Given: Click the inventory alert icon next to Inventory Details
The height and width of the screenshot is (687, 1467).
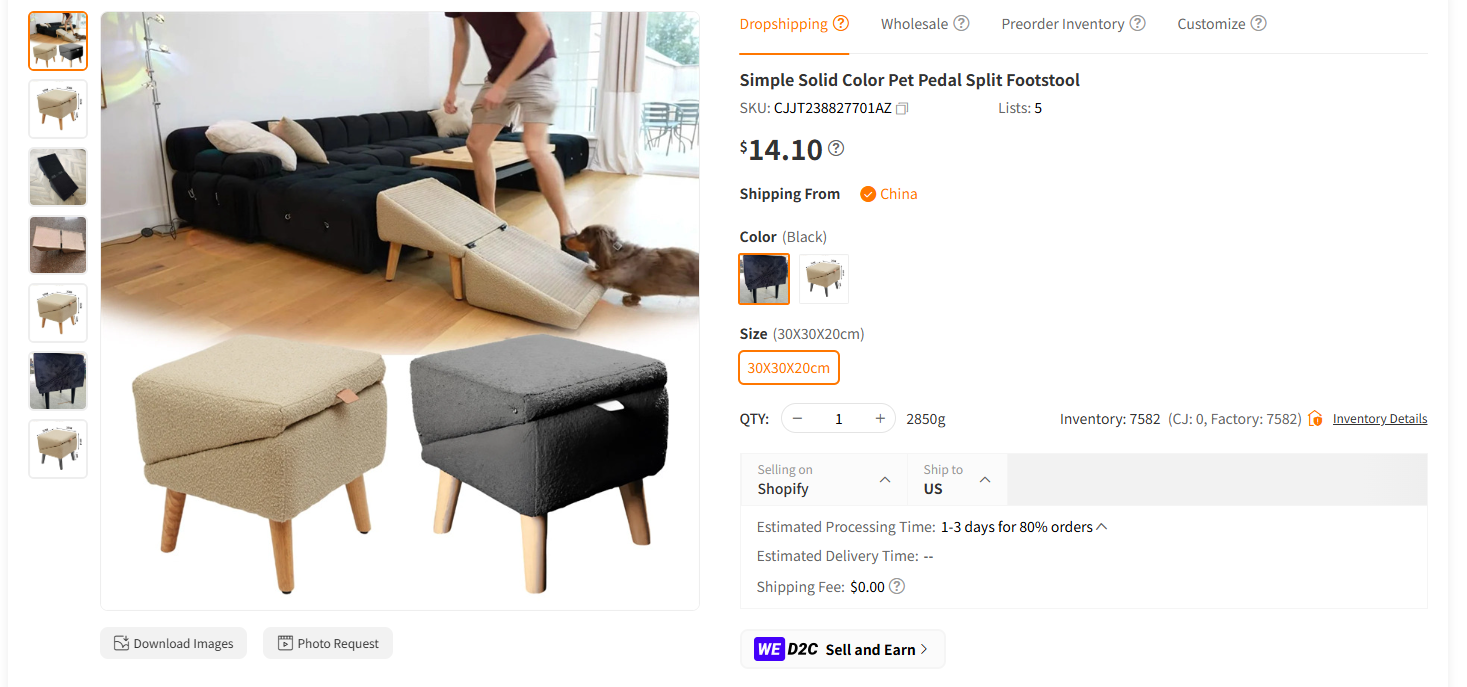Looking at the screenshot, I should tap(1315, 418).
